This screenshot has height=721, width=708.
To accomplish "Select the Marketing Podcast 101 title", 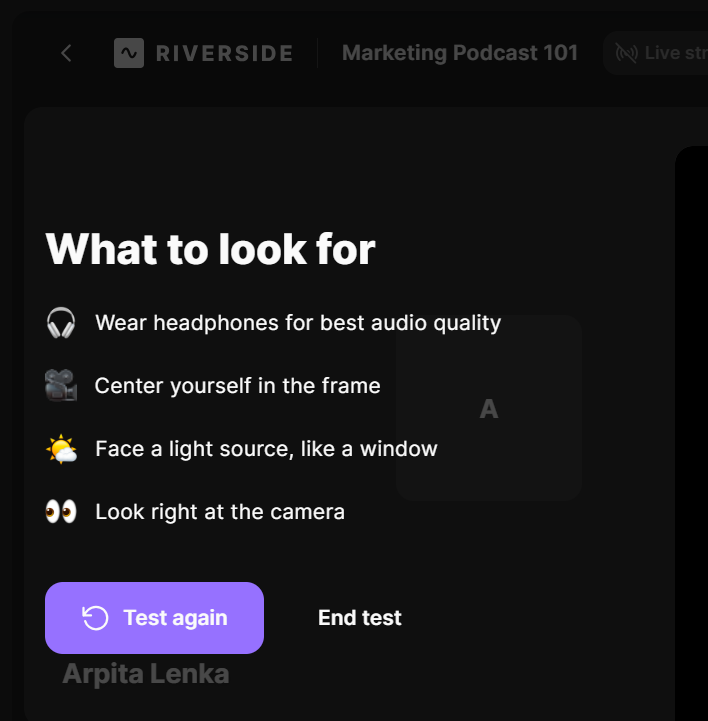I will point(460,53).
